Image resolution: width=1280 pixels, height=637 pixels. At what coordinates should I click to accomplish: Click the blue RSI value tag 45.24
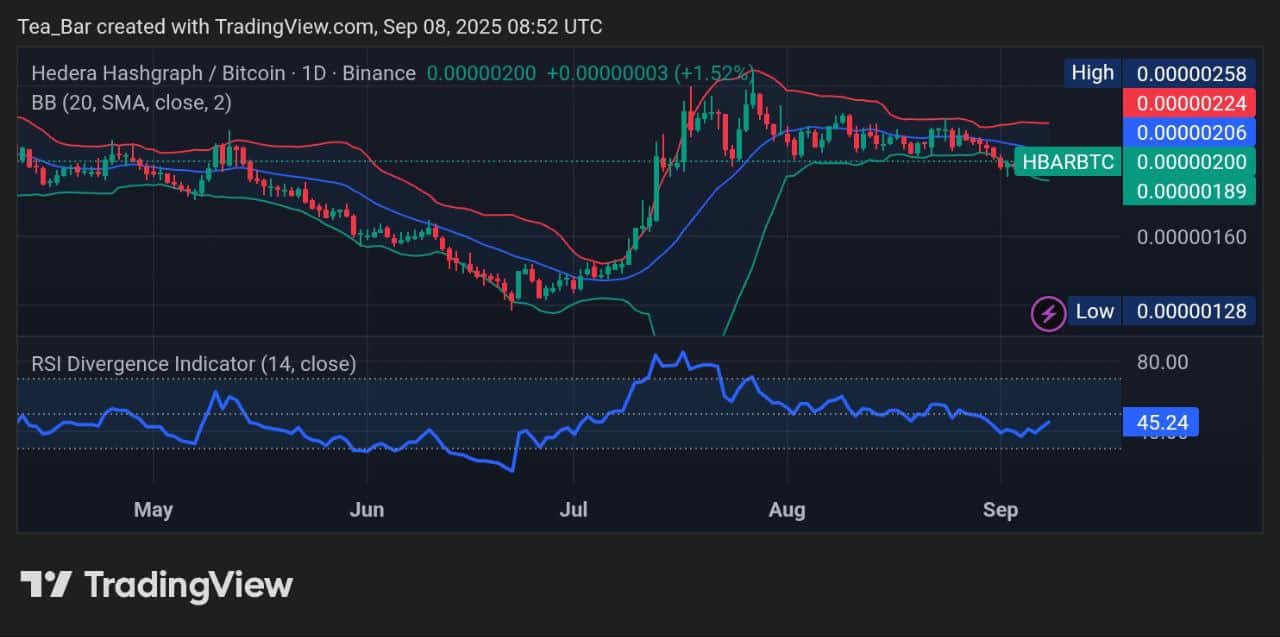(x=1162, y=422)
